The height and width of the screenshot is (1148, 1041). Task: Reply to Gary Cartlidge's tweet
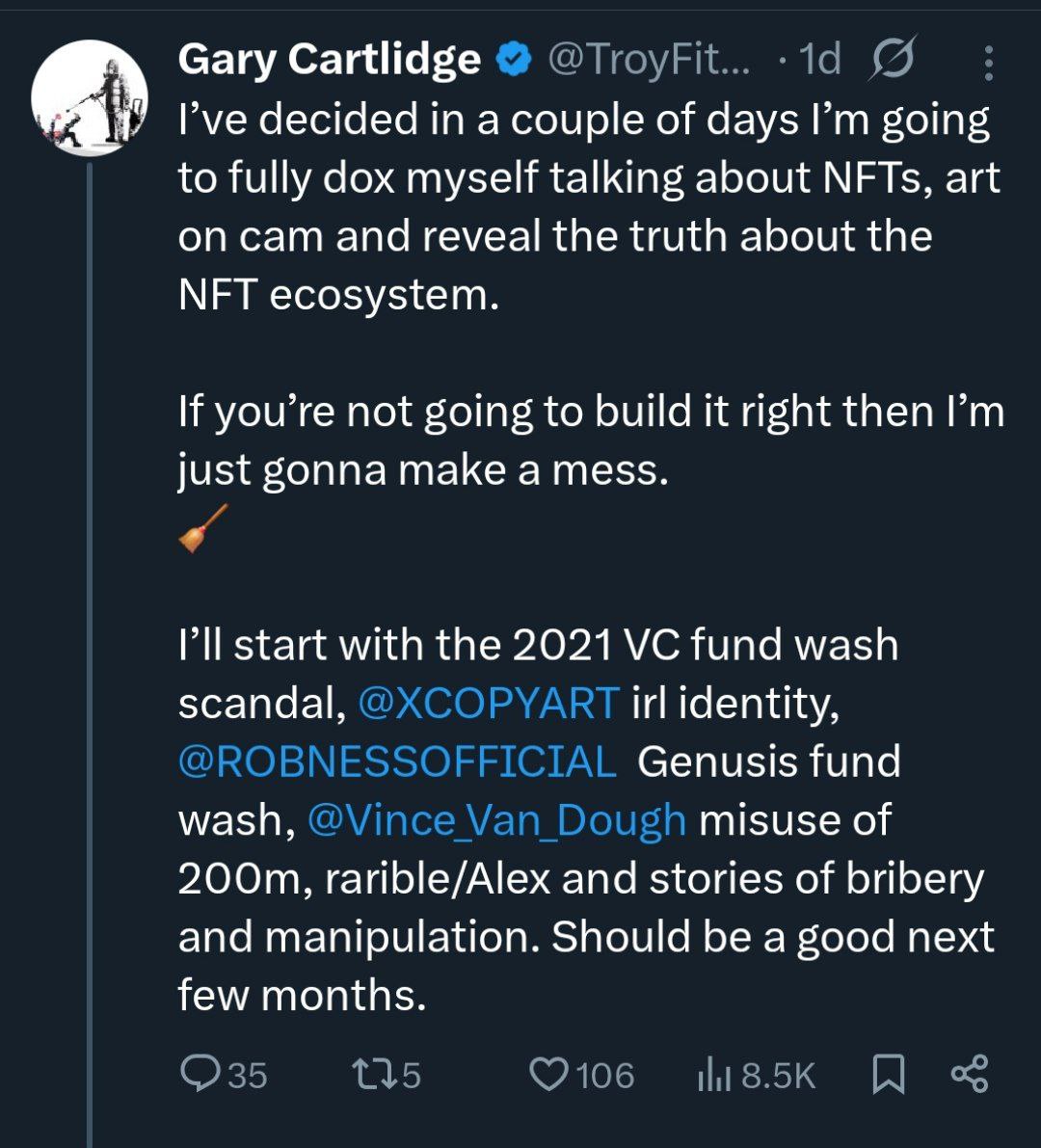(x=200, y=1074)
